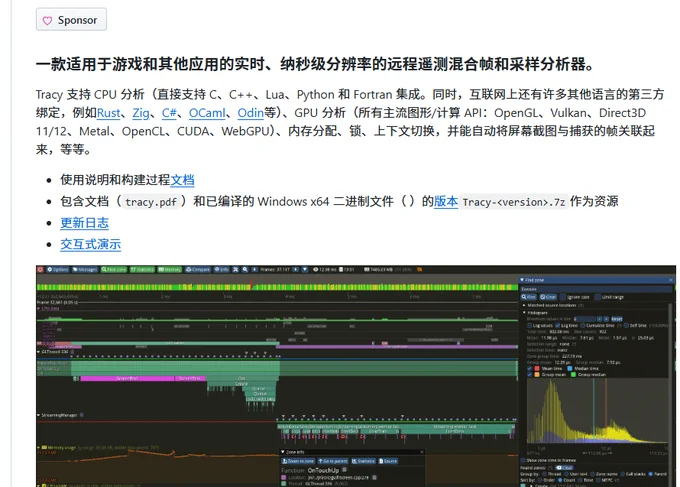Go to next frame arrow in Tracy
The width and height of the screenshot is (680, 487).
coord(295,269)
